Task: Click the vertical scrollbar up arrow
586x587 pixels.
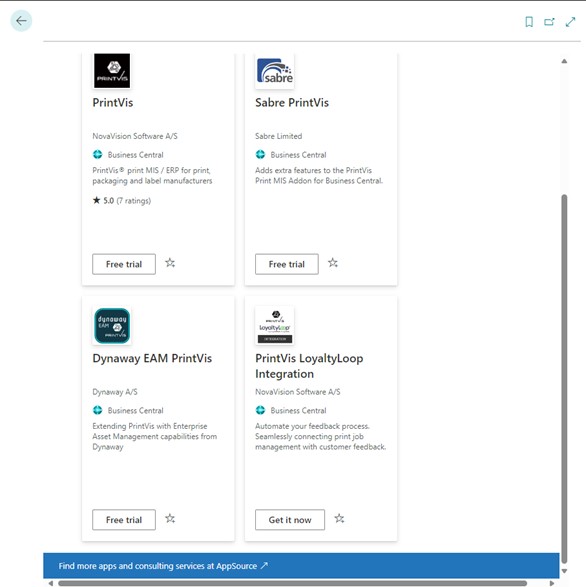Action: coord(564,61)
